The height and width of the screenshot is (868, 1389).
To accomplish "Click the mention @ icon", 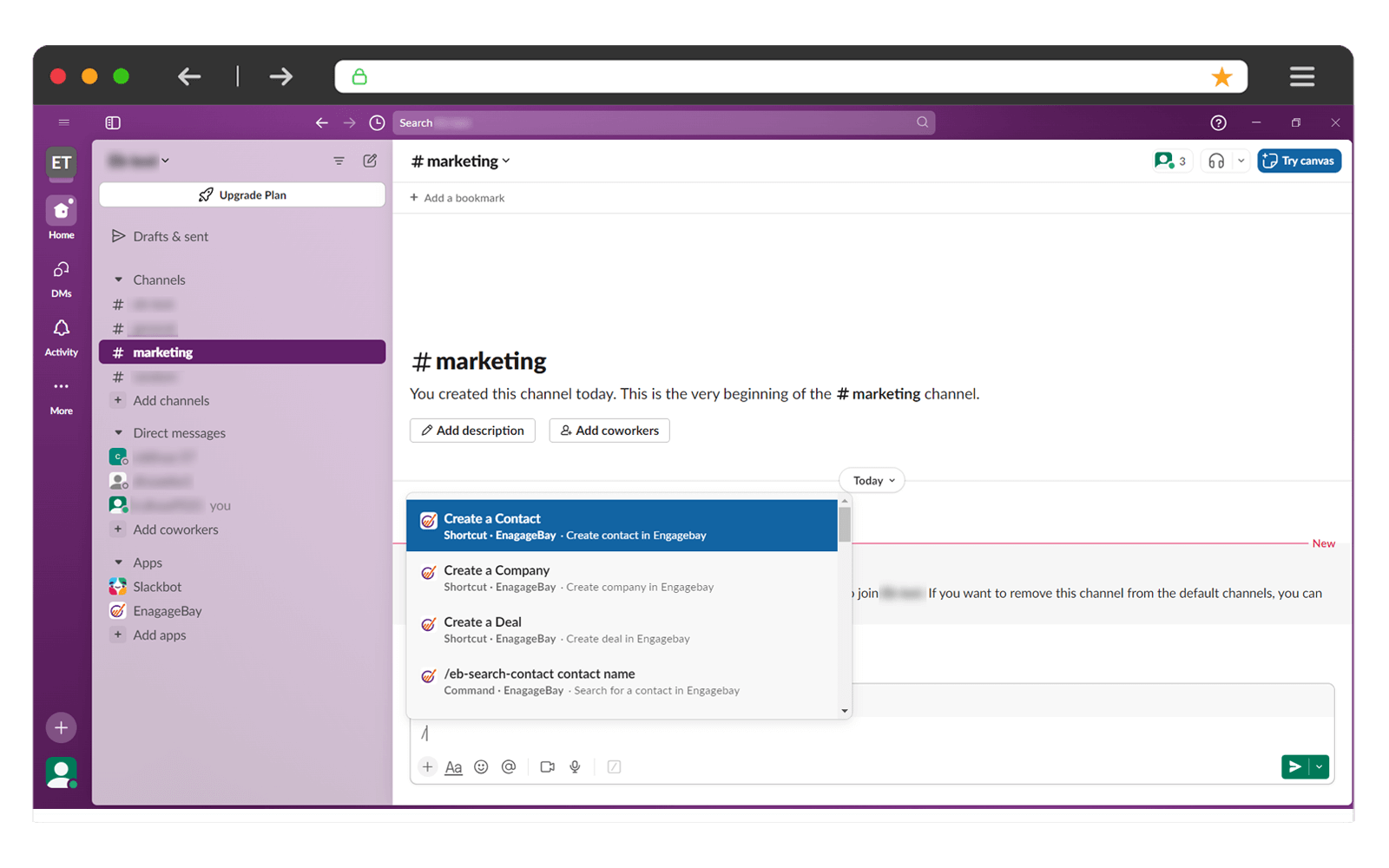I will point(509,766).
